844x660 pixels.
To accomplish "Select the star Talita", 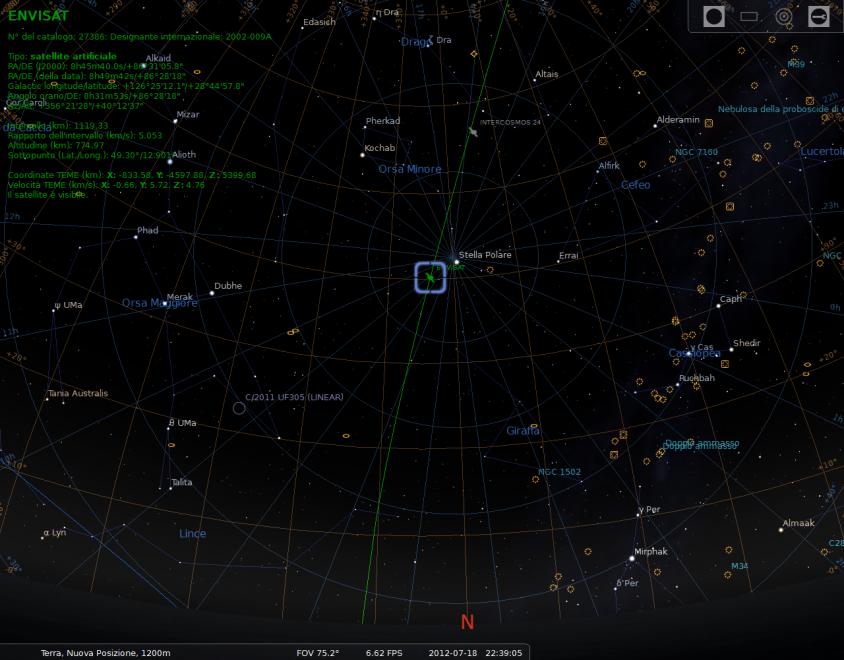I will tap(171, 488).
